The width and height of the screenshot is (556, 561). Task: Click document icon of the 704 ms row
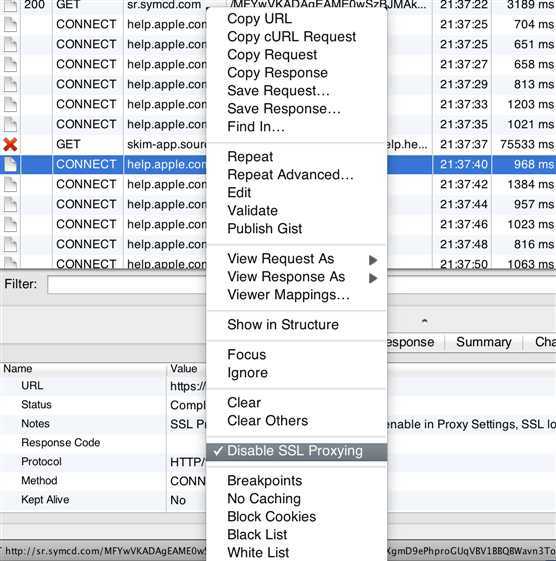click(10, 24)
